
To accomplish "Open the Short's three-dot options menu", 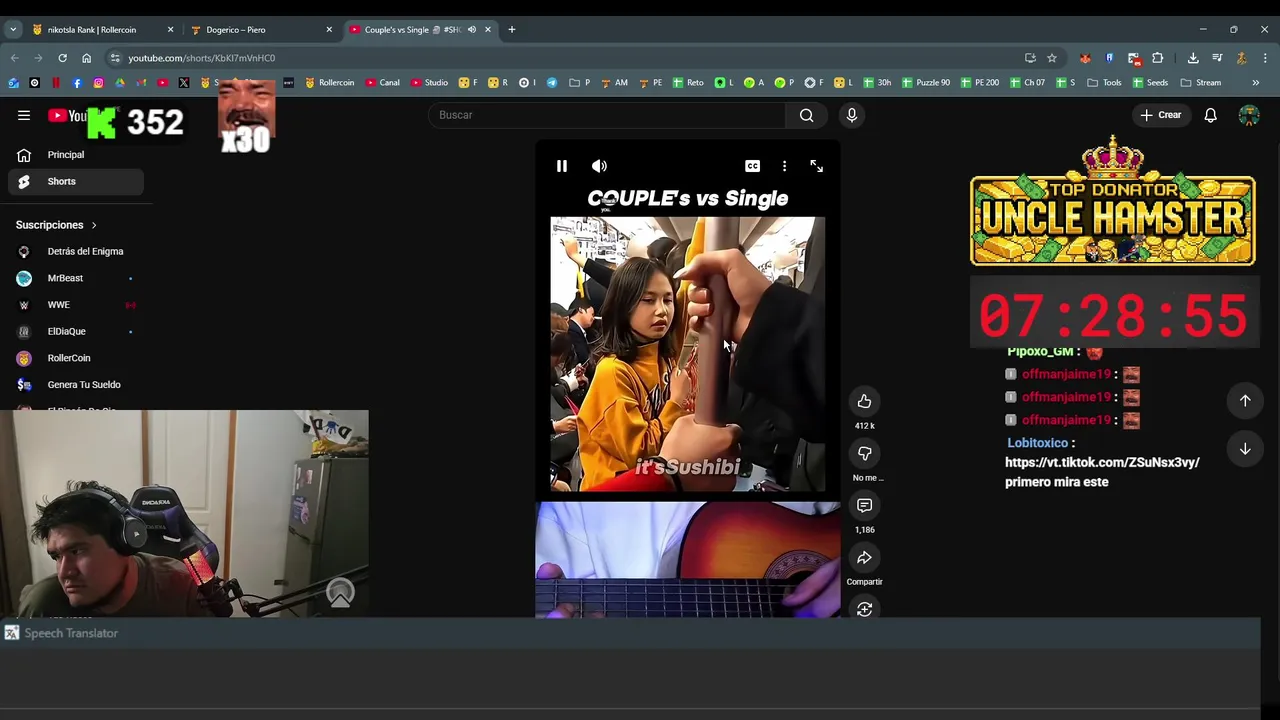I will point(784,166).
